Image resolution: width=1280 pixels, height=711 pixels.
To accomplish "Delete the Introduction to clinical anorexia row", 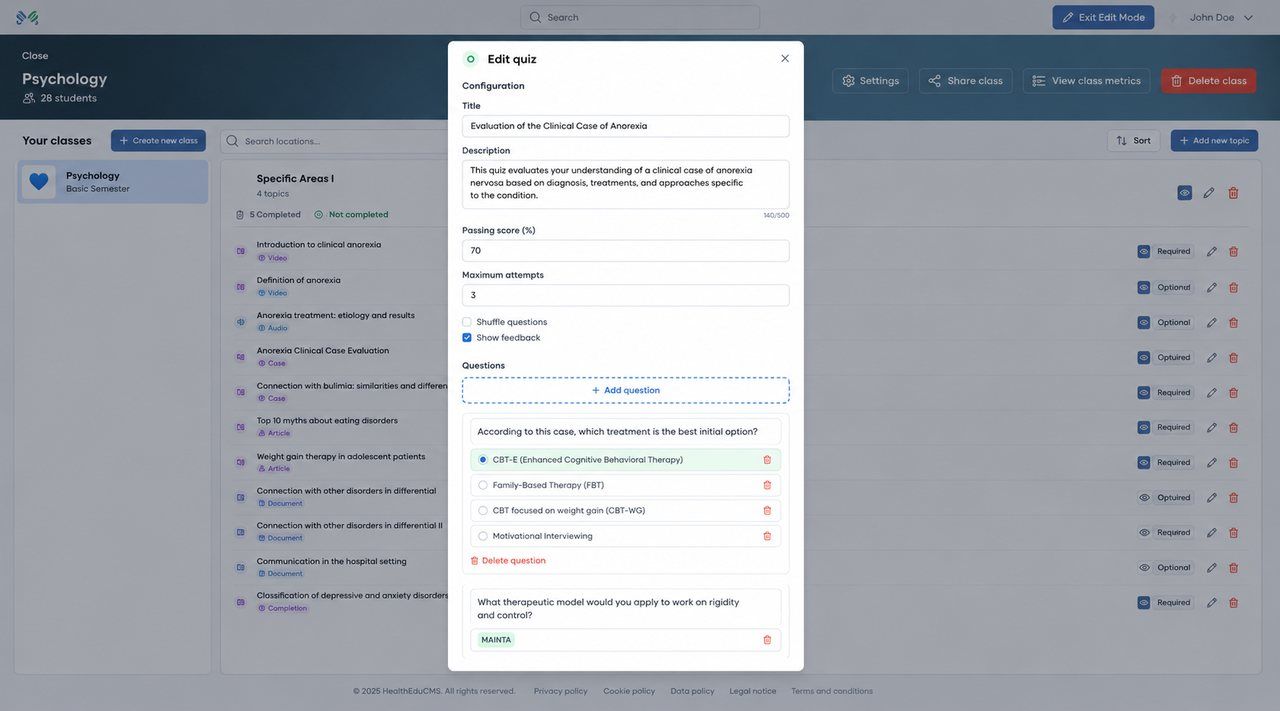I will pyautogui.click(x=1234, y=252).
